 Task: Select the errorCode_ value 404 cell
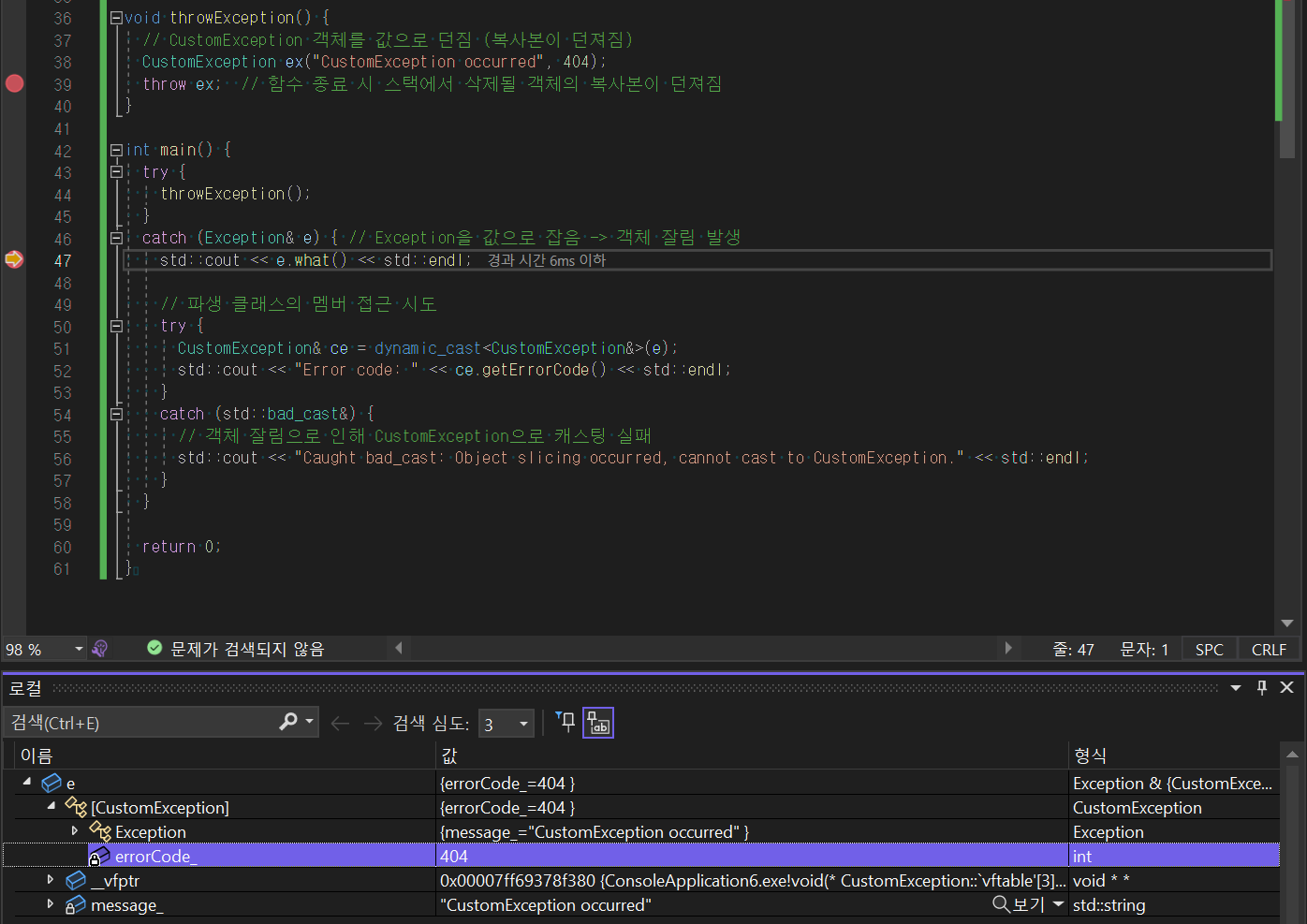[752, 856]
